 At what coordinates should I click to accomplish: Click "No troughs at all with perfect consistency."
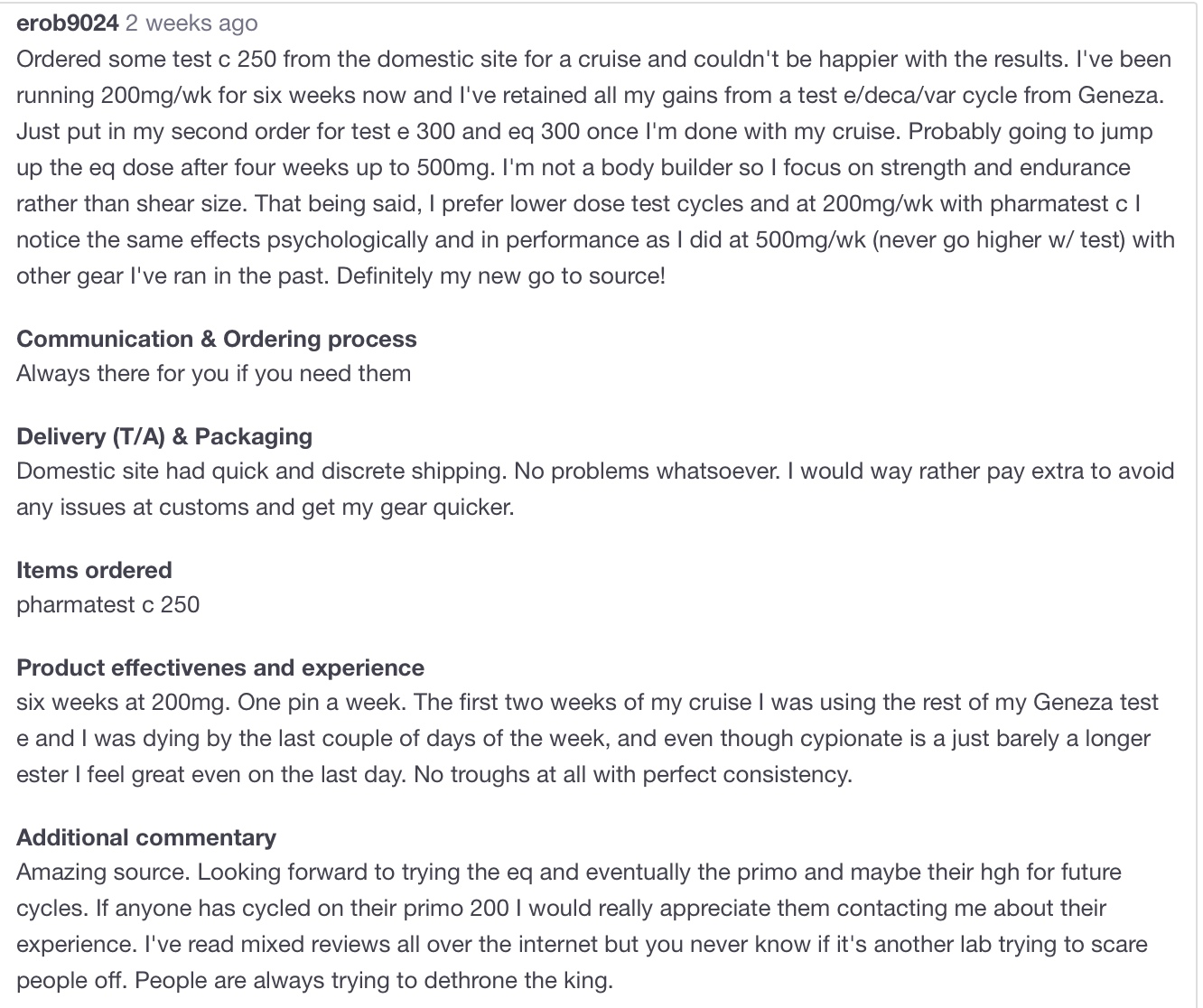633,774
